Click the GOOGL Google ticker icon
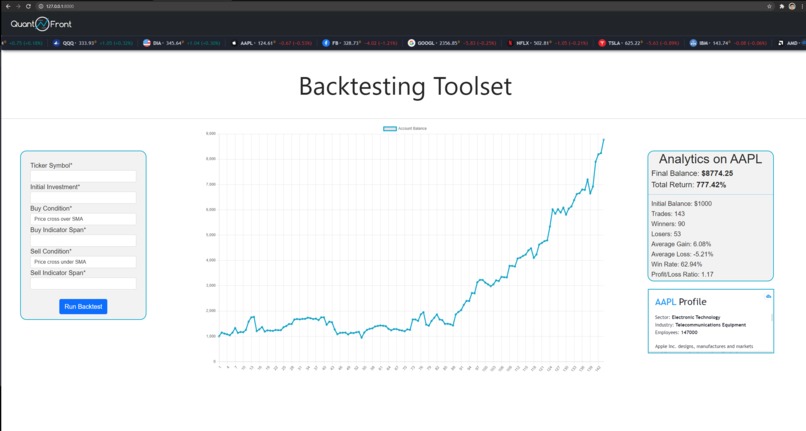 click(411, 43)
